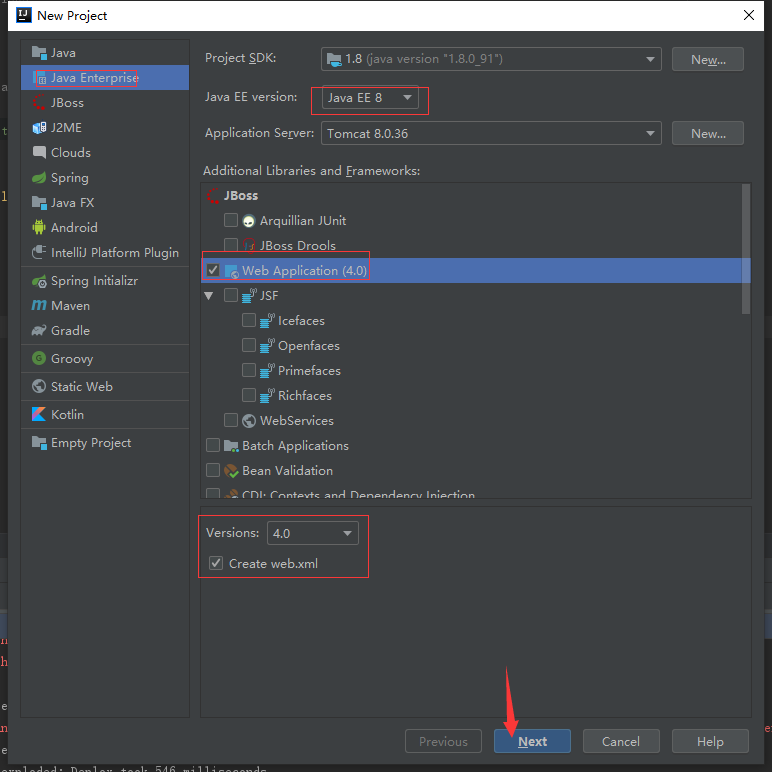
Task: Select the Maven project type icon
Action: (39, 306)
